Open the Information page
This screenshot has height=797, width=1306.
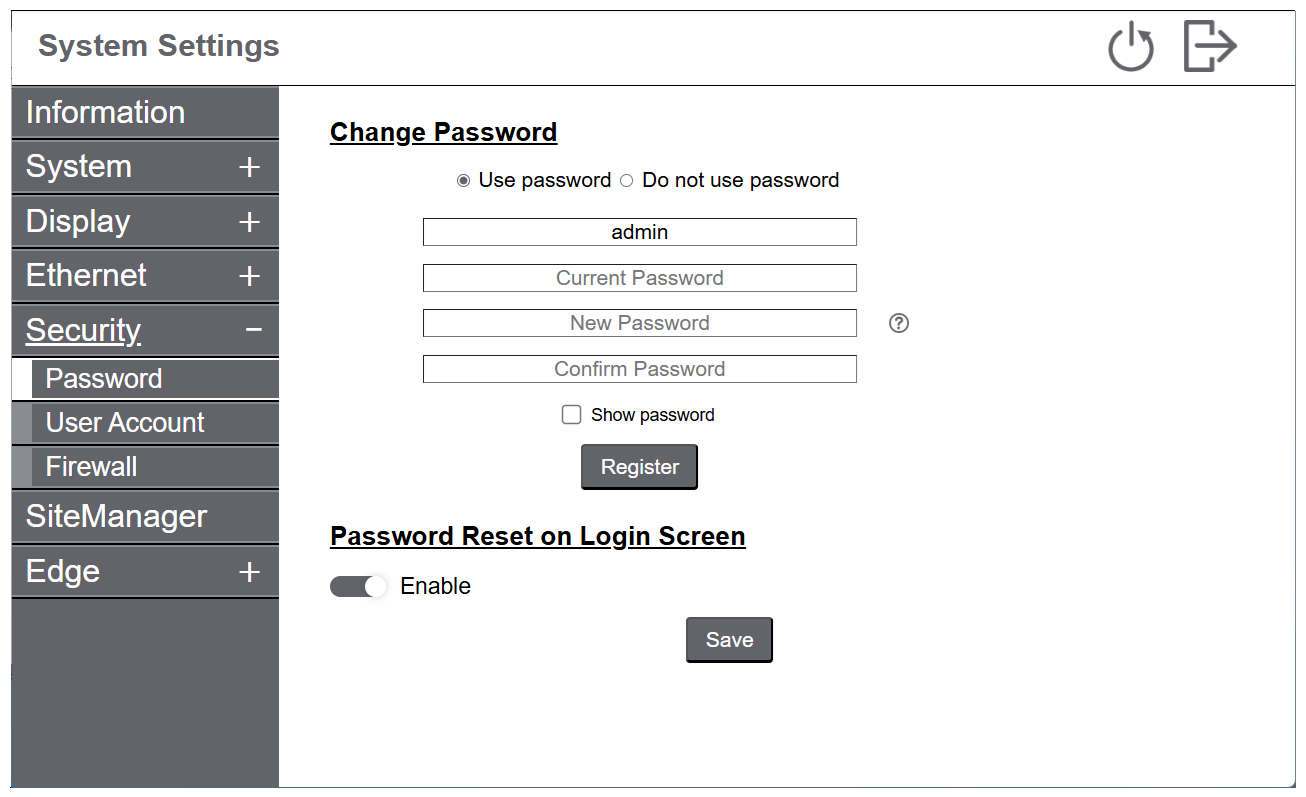click(x=105, y=112)
